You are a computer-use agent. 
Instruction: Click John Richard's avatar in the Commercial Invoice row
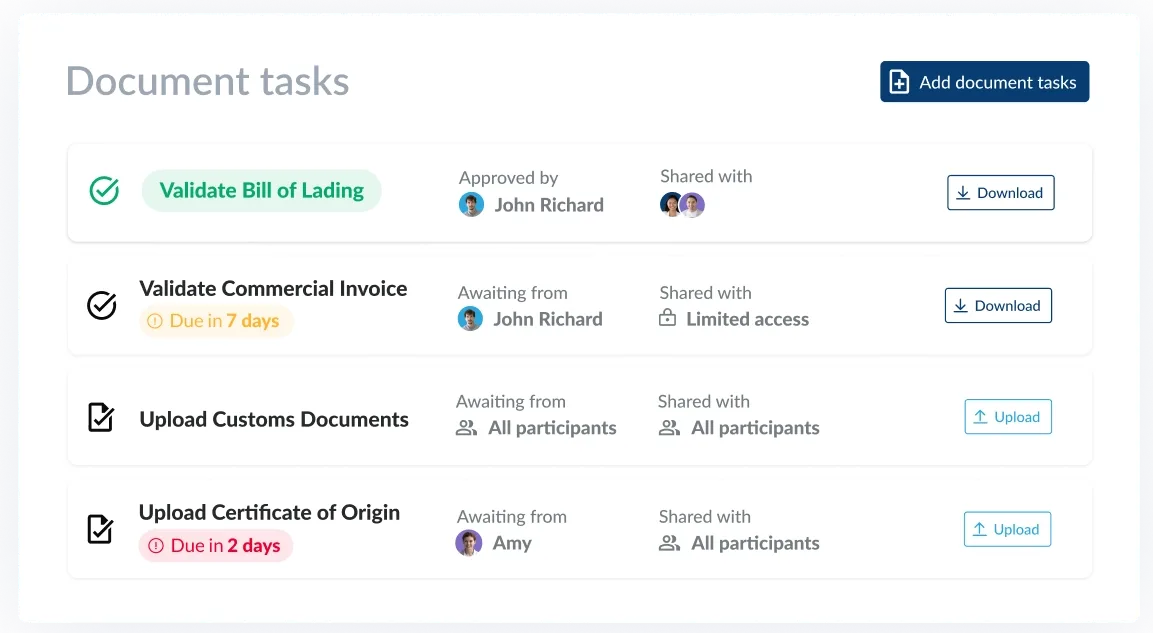(x=470, y=319)
